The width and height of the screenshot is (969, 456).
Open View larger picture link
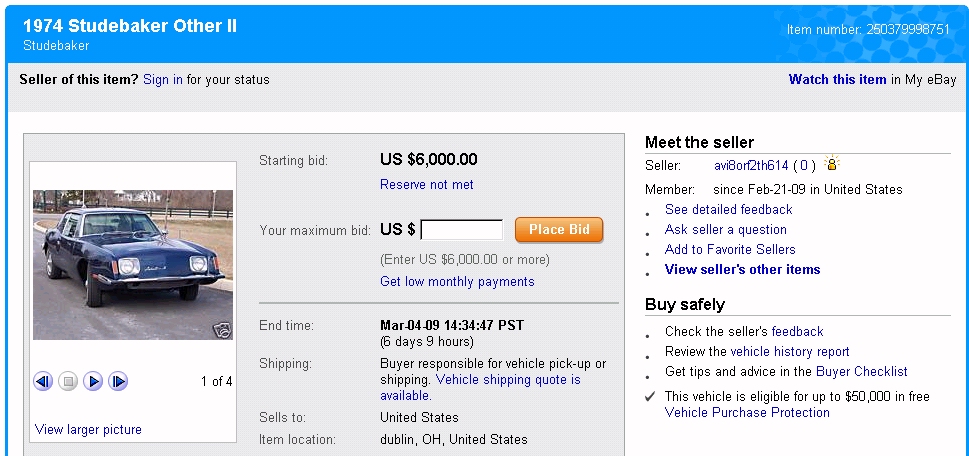(88, 430)
